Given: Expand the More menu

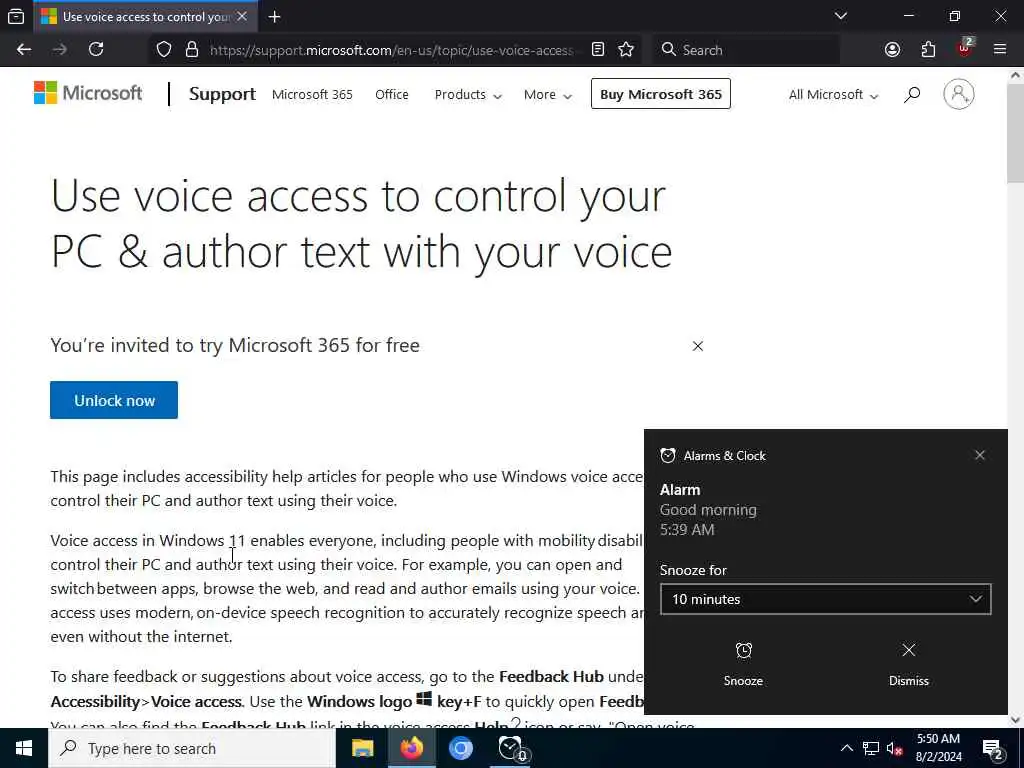Looking at the screenshot, I should (547, 95).
